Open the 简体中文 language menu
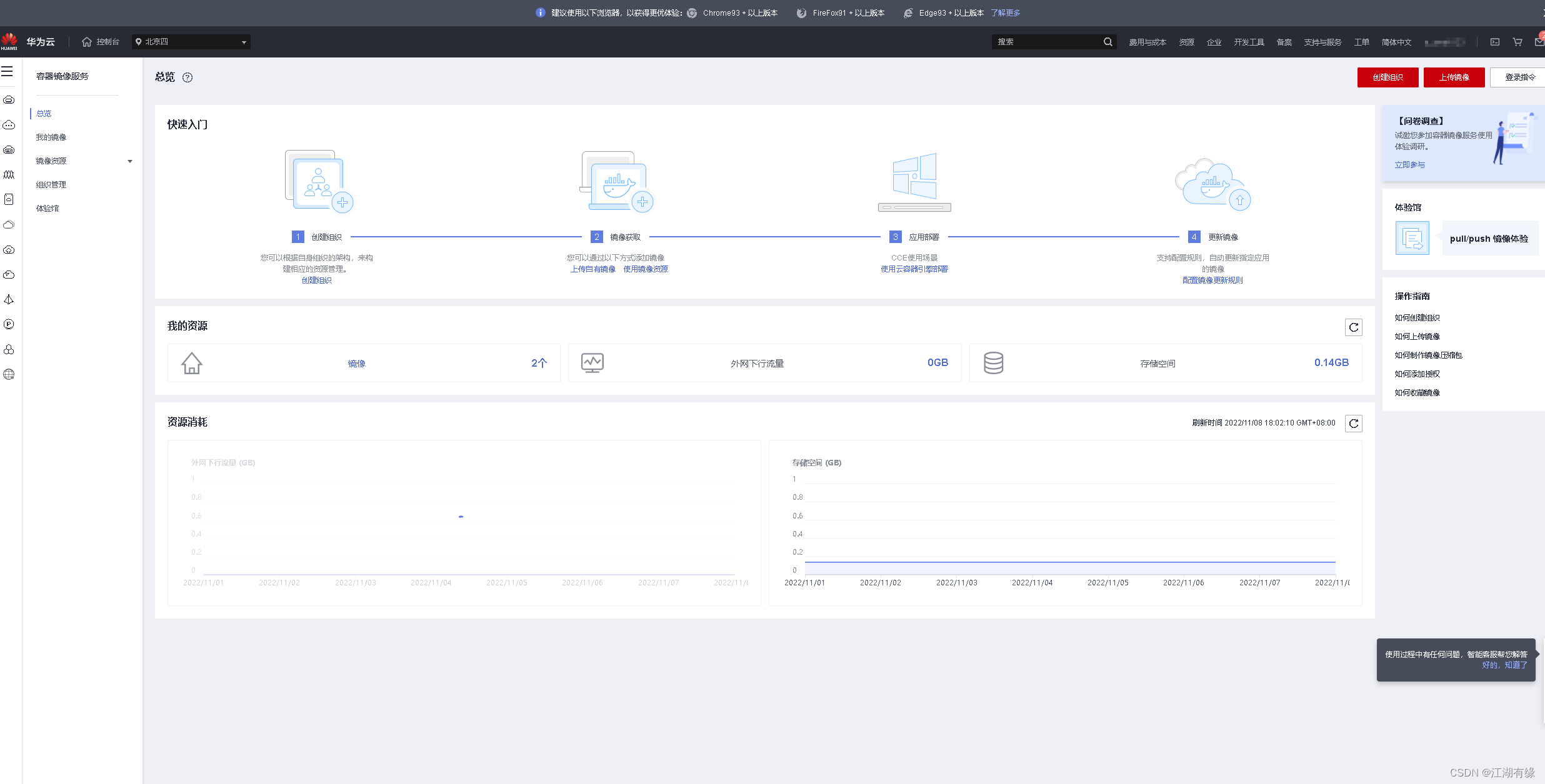The height and width of the screenshot is (784, 1545). (x=1396, y=42)
